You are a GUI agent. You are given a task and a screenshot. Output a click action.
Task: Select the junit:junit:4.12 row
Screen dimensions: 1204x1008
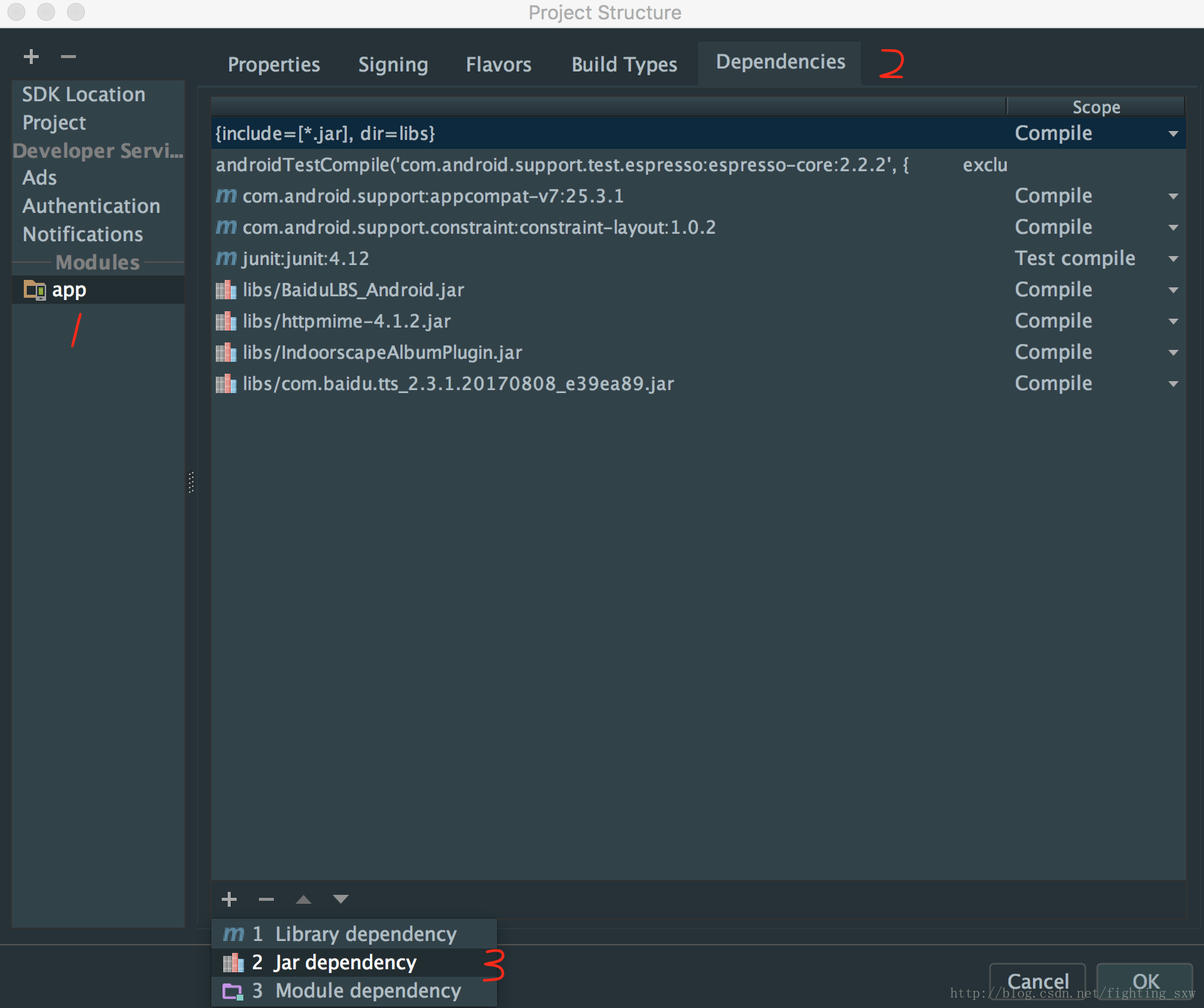click(x=698, y=258)
